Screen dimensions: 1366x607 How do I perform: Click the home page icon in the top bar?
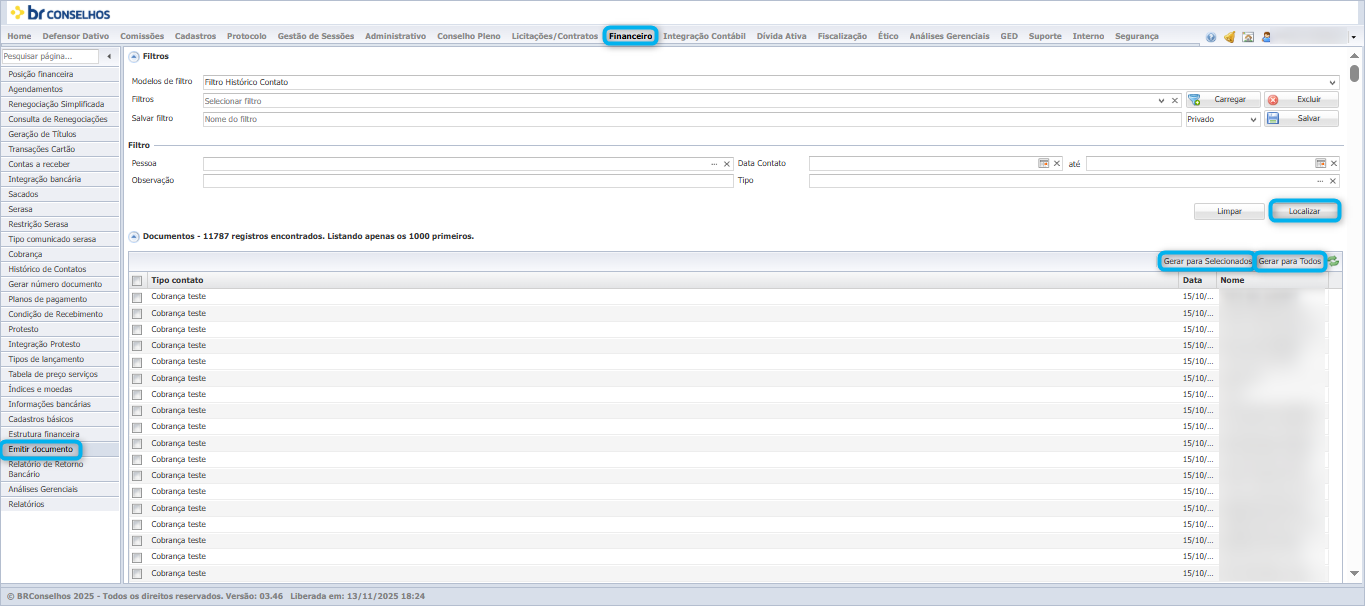click(1248, 37)
